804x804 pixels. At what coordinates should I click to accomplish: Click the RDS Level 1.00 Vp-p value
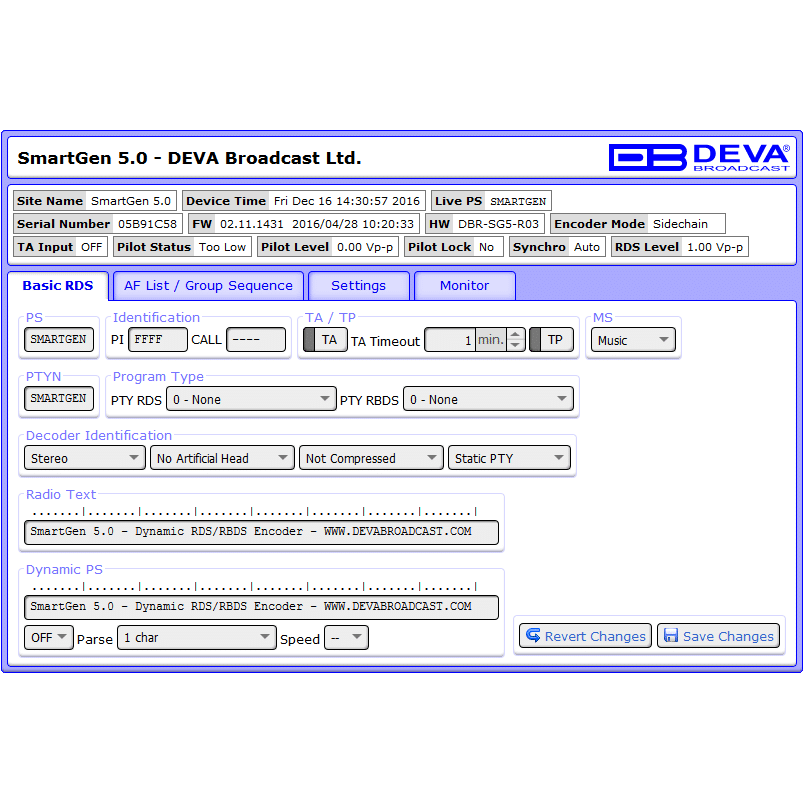click(715, 247)
